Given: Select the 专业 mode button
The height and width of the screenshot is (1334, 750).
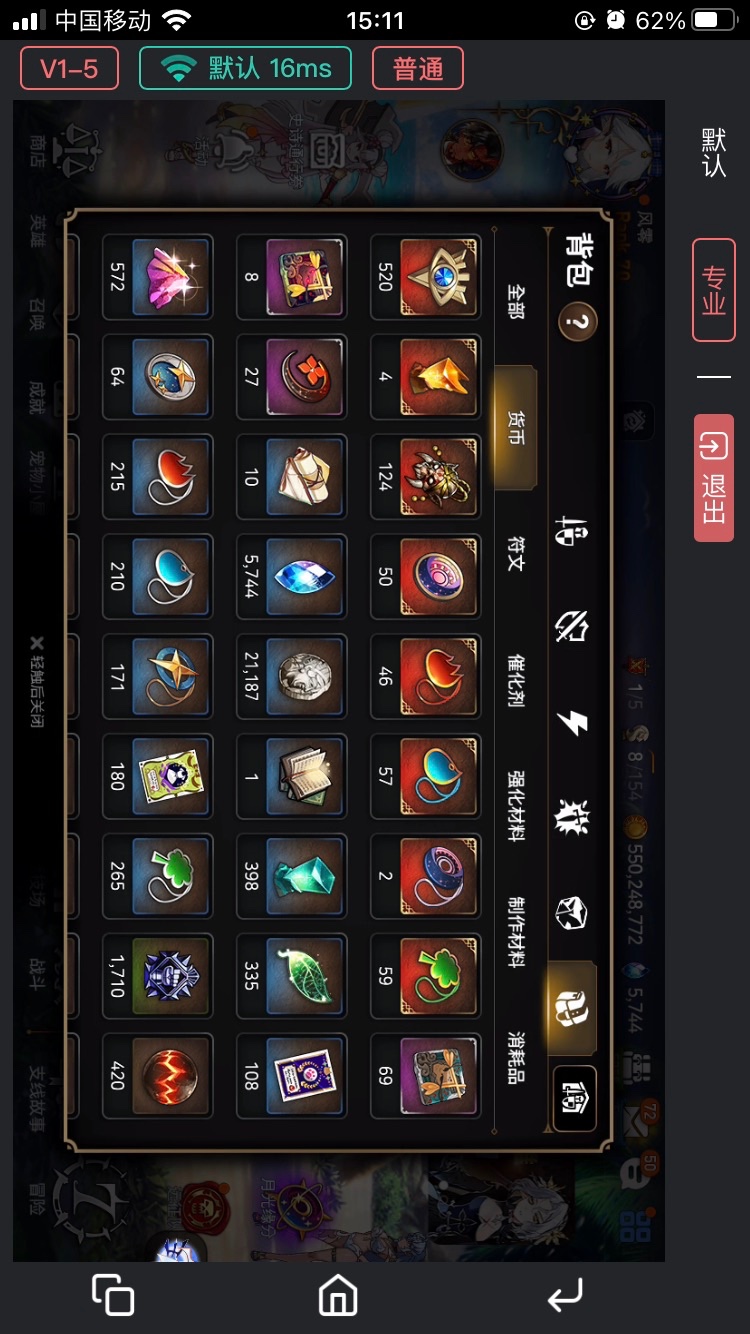Looking at the screenshot, I should point(714,290).
